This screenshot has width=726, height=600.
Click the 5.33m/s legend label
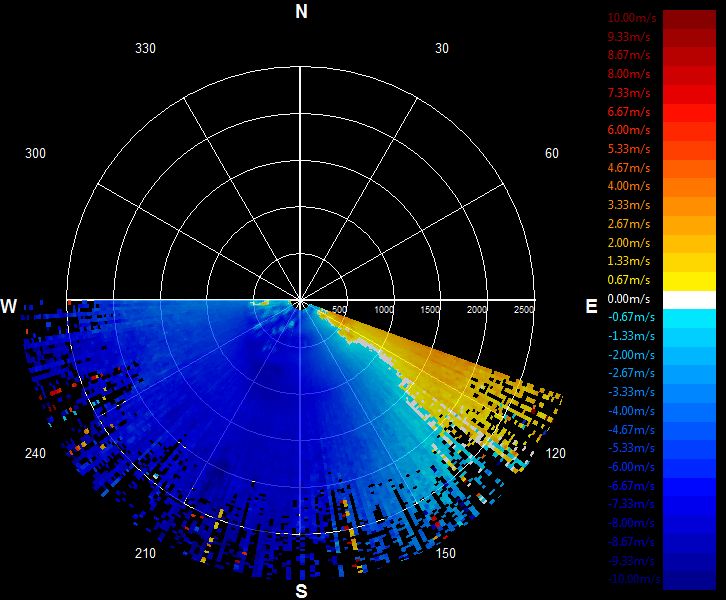pyautogui.click(x=629, y=149)
